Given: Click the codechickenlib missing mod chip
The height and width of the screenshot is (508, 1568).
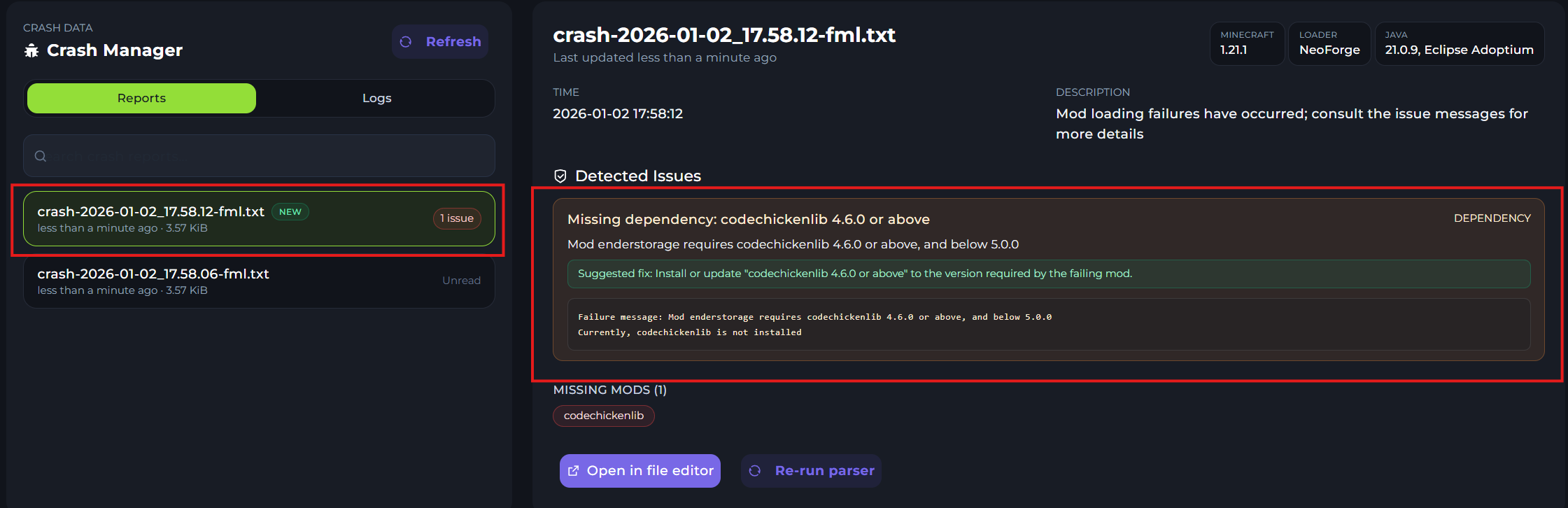Looking at the screenshot, I should pos(603,416).
